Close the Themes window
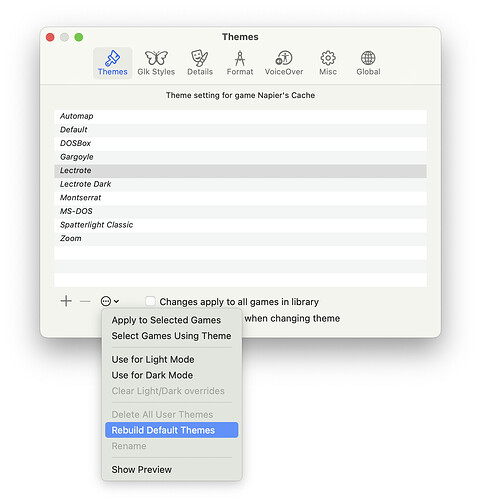This screenshot has height=500, width=480. [50, 37]
